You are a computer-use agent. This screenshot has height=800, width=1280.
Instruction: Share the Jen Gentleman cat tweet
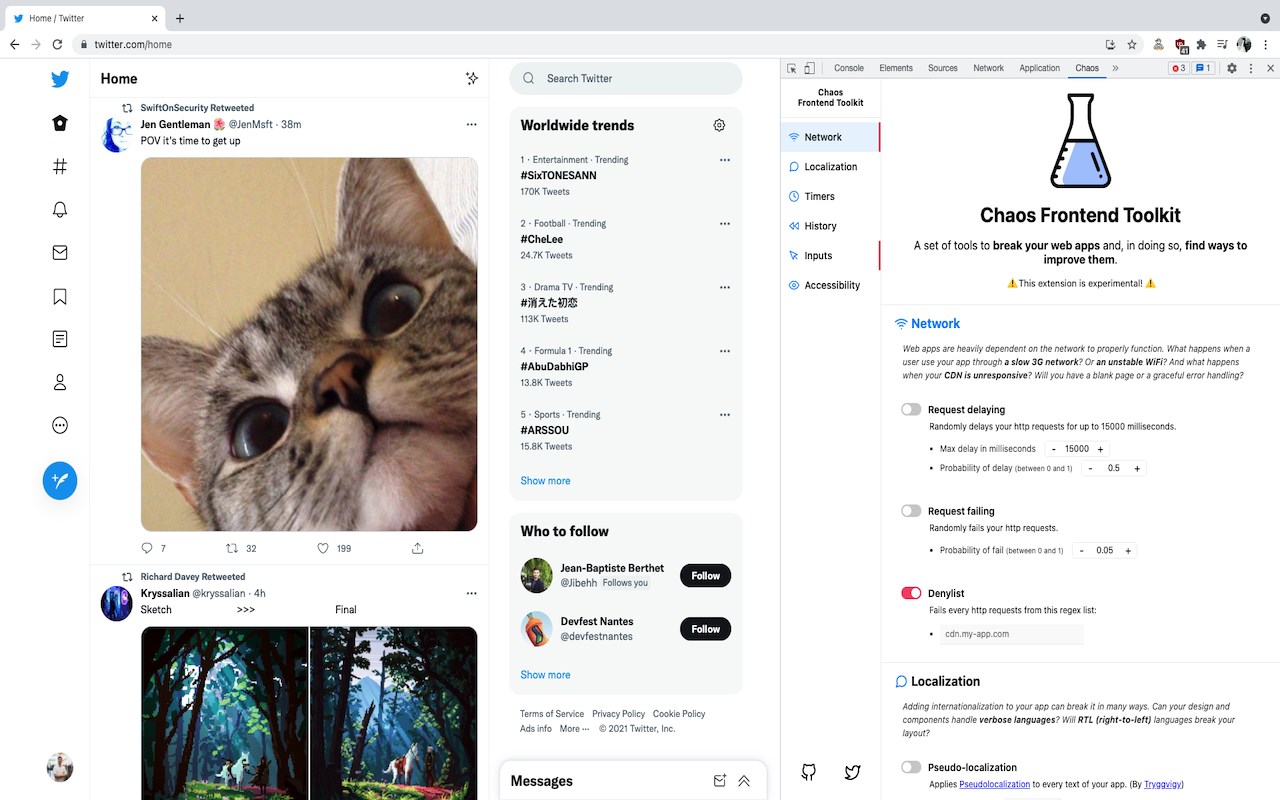tap(418, 548)
